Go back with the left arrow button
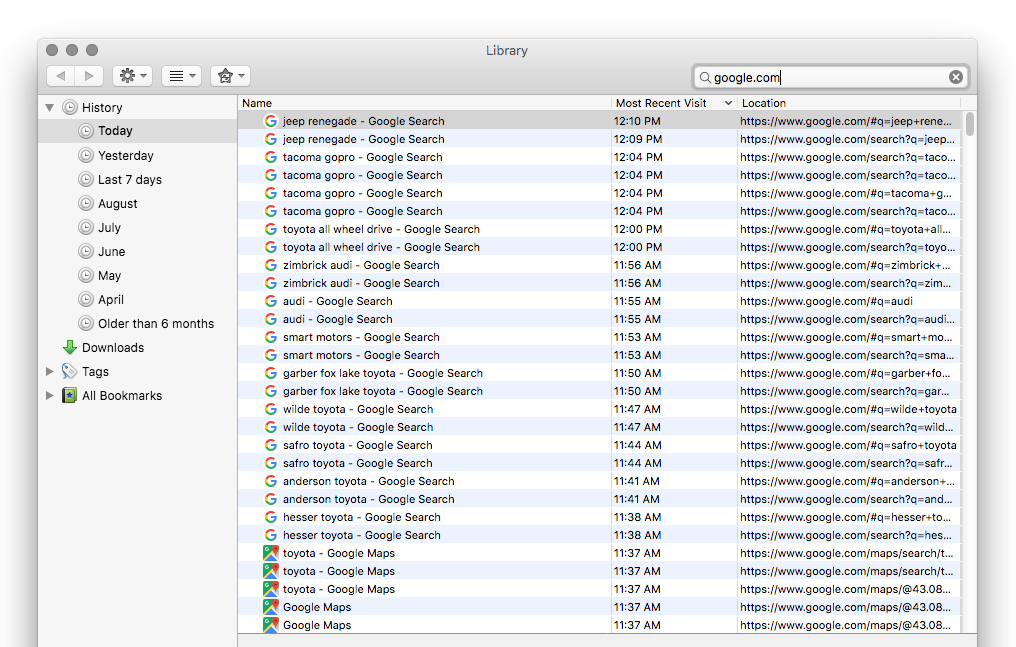The height and width of the screenshot is (647, 1016). pyautogui.click(x=61, y=76)
